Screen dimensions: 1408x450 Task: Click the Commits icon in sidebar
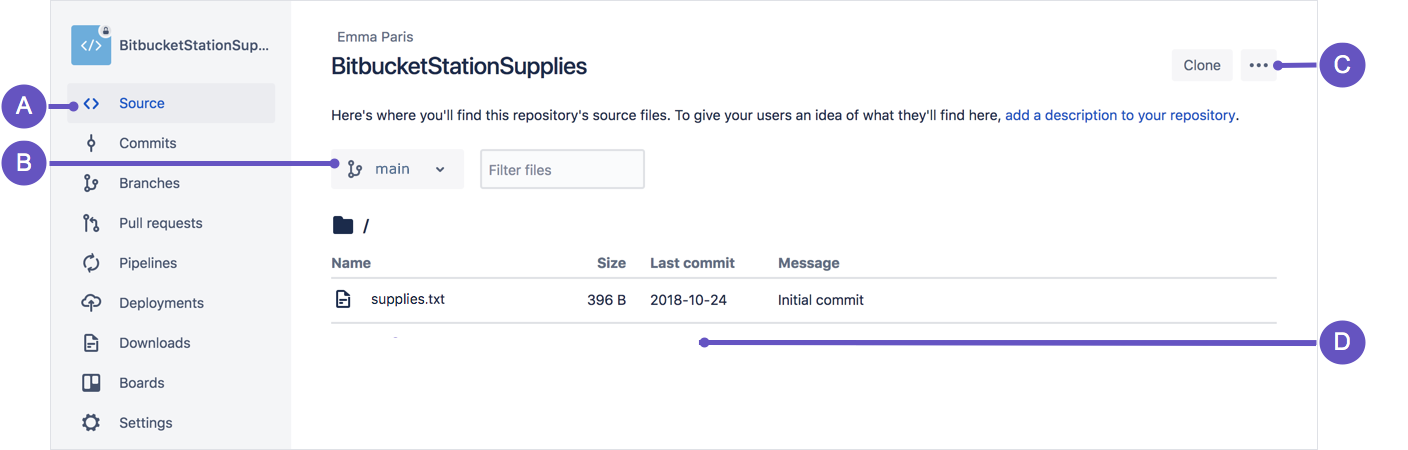click(91, 143)
